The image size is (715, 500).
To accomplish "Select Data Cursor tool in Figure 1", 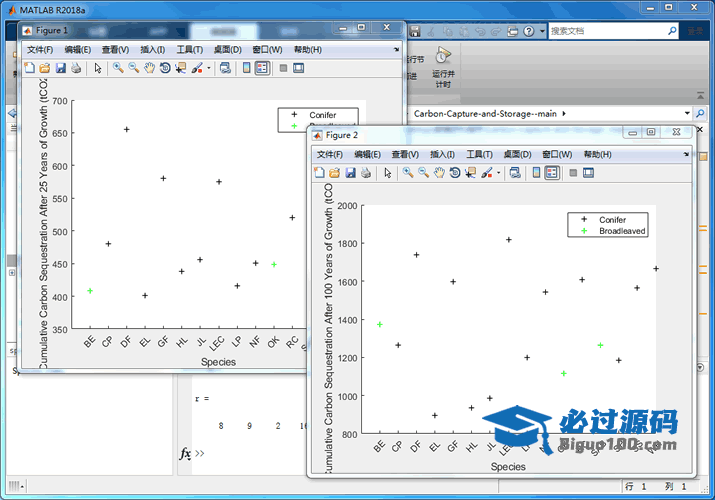I will click(x=181, y=68).
